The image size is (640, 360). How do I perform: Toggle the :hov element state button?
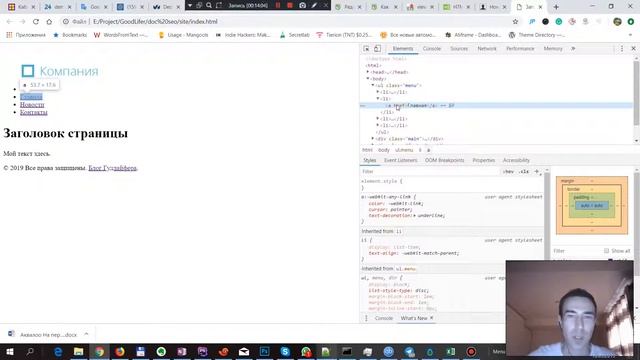coord(508,172)
